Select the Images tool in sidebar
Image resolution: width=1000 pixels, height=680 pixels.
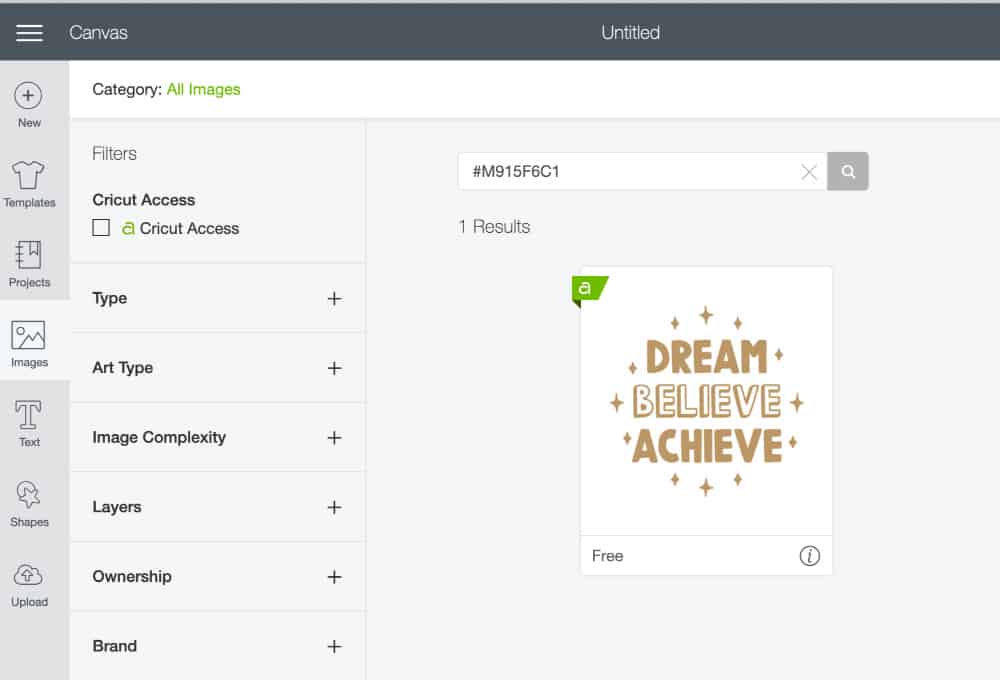click(x=29, y=344)
